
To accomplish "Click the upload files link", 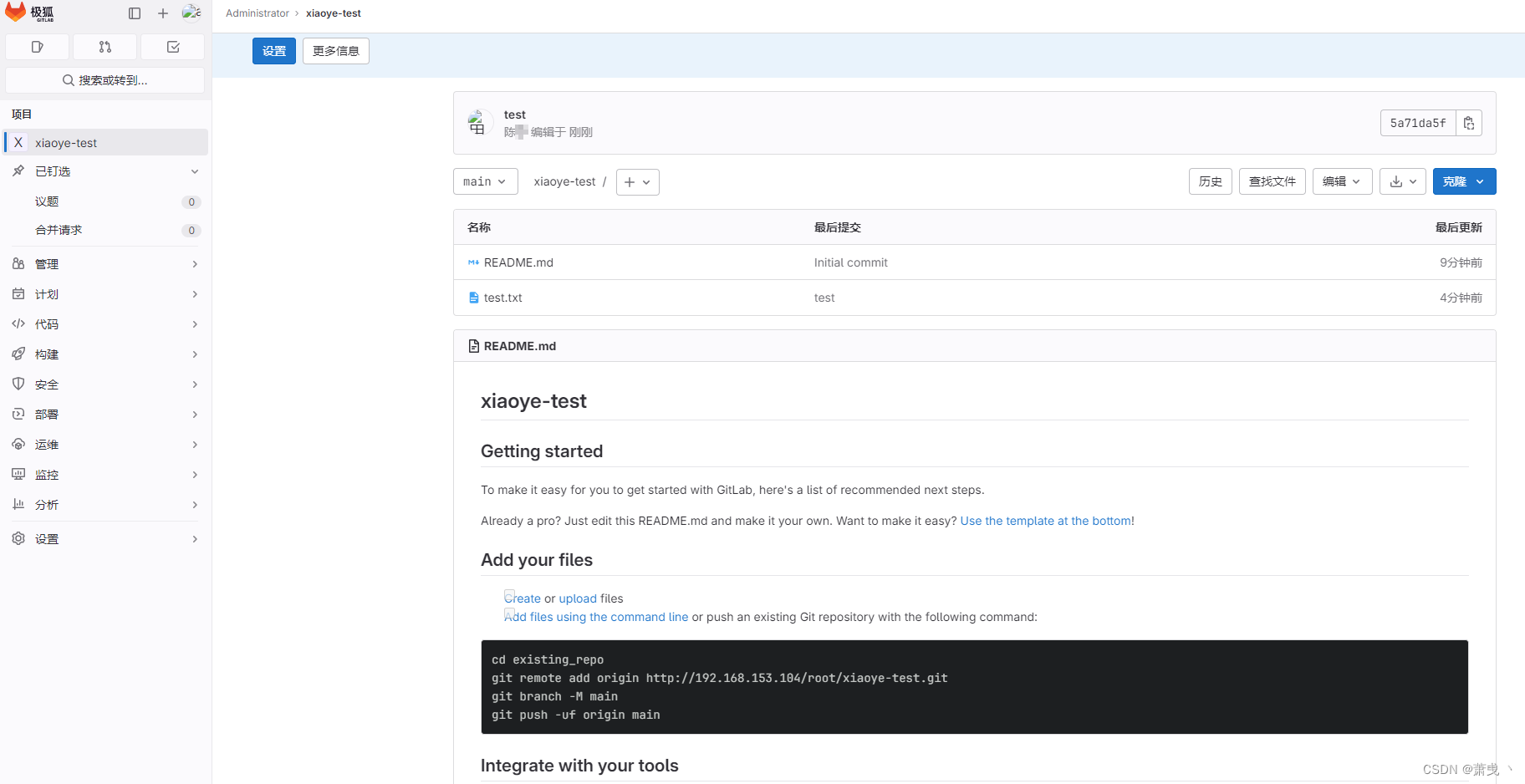I will 578,598.
